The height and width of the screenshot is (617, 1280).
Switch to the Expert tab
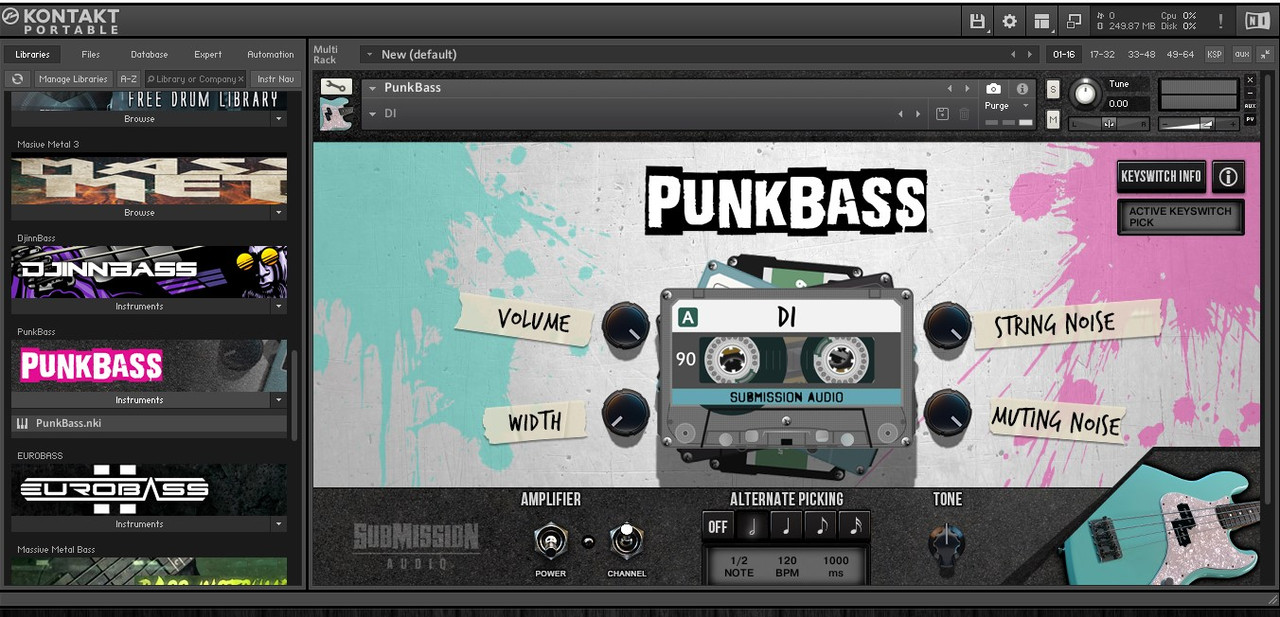coord(208,55)
